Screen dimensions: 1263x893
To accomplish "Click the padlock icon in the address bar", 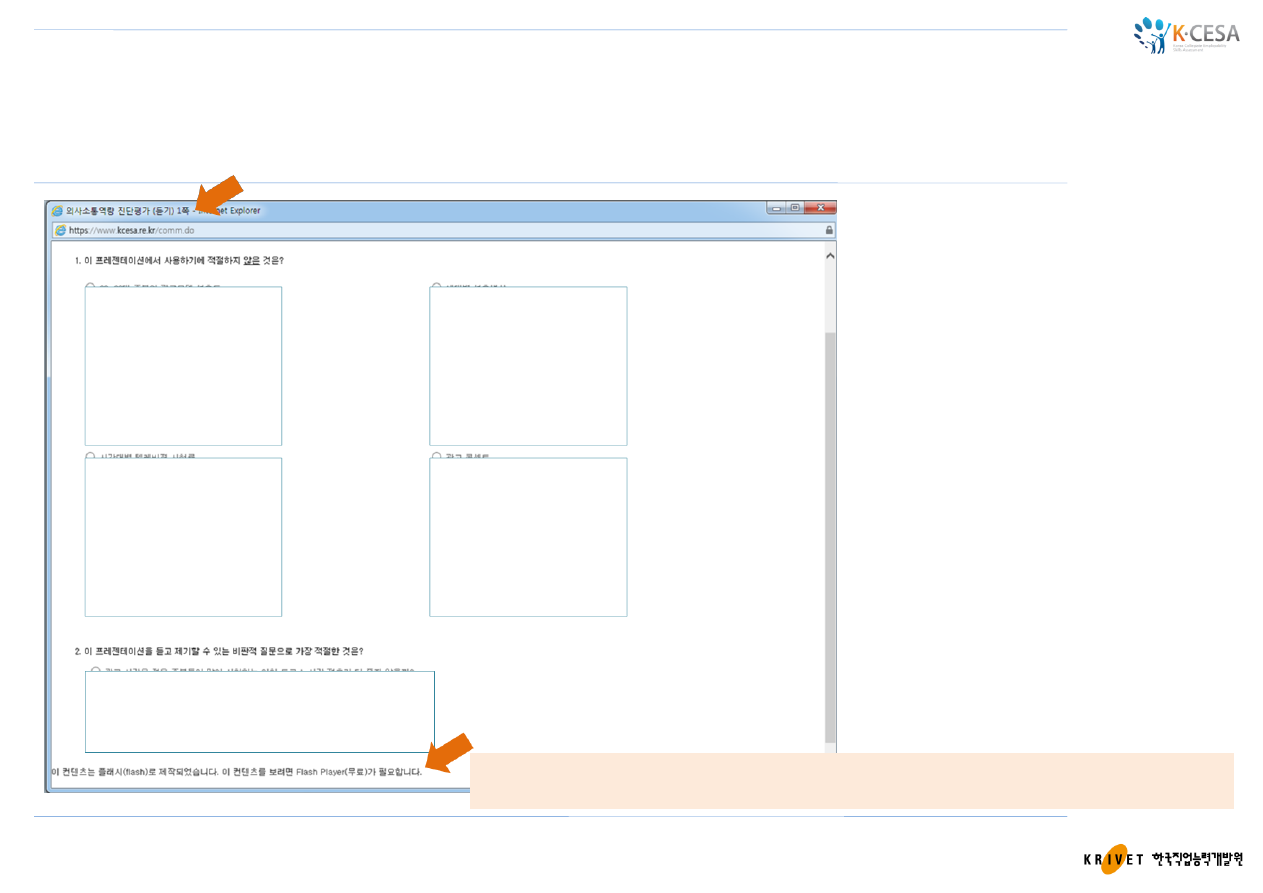I will tap(829, 230).
